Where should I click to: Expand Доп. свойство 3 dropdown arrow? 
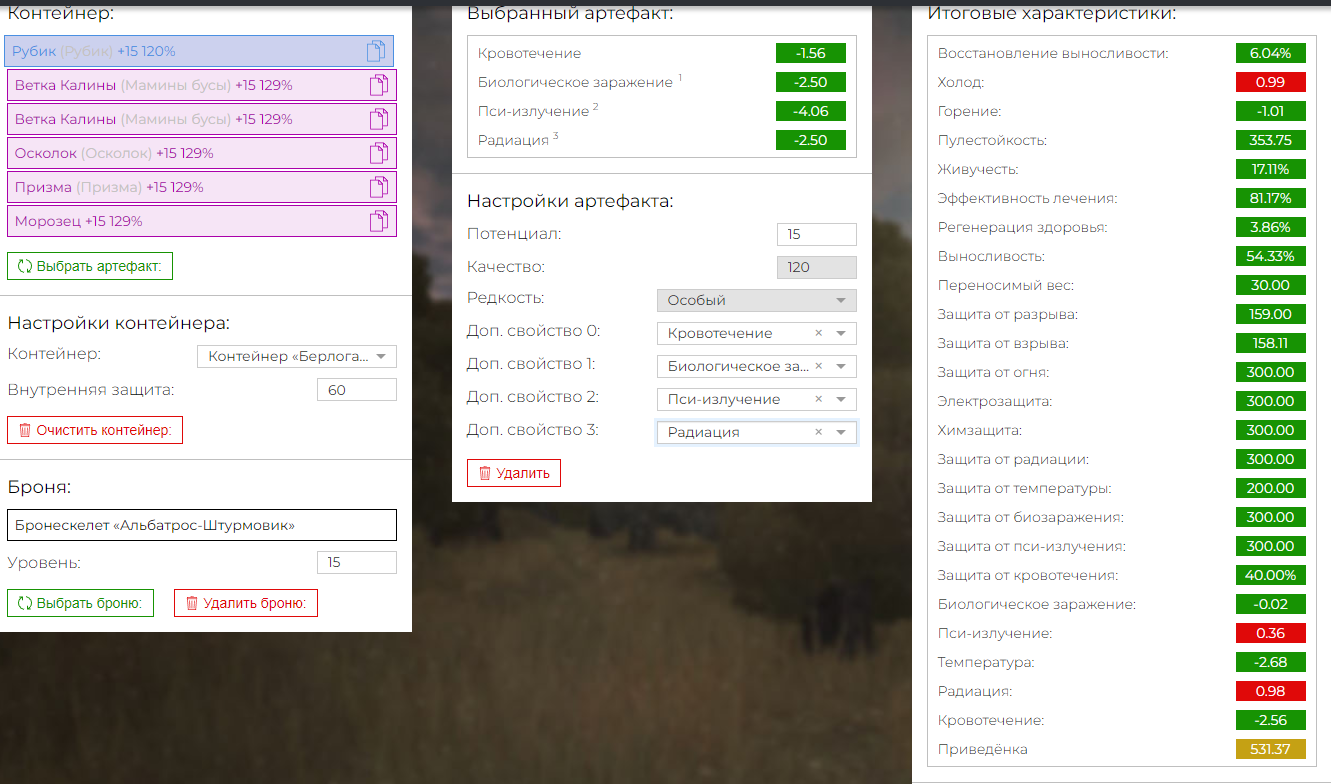(x=841, y=432)
